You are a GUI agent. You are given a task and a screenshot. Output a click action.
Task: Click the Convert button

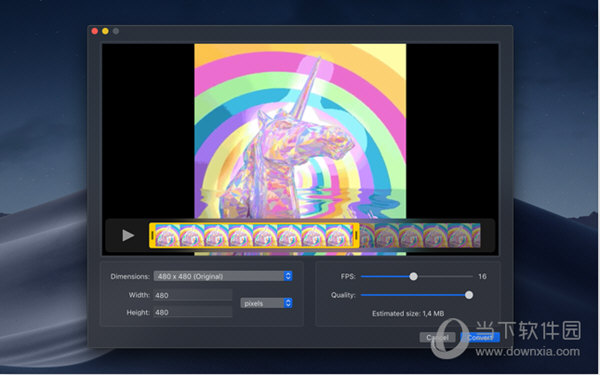coord(480,337)
